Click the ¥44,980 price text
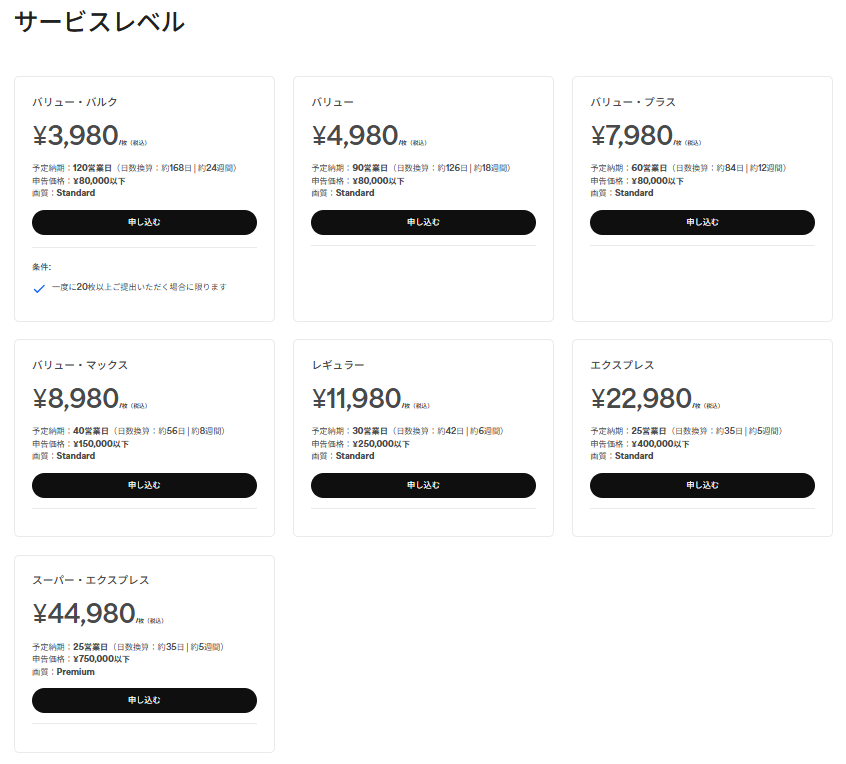The image size is (846, 764). point(84,614)
